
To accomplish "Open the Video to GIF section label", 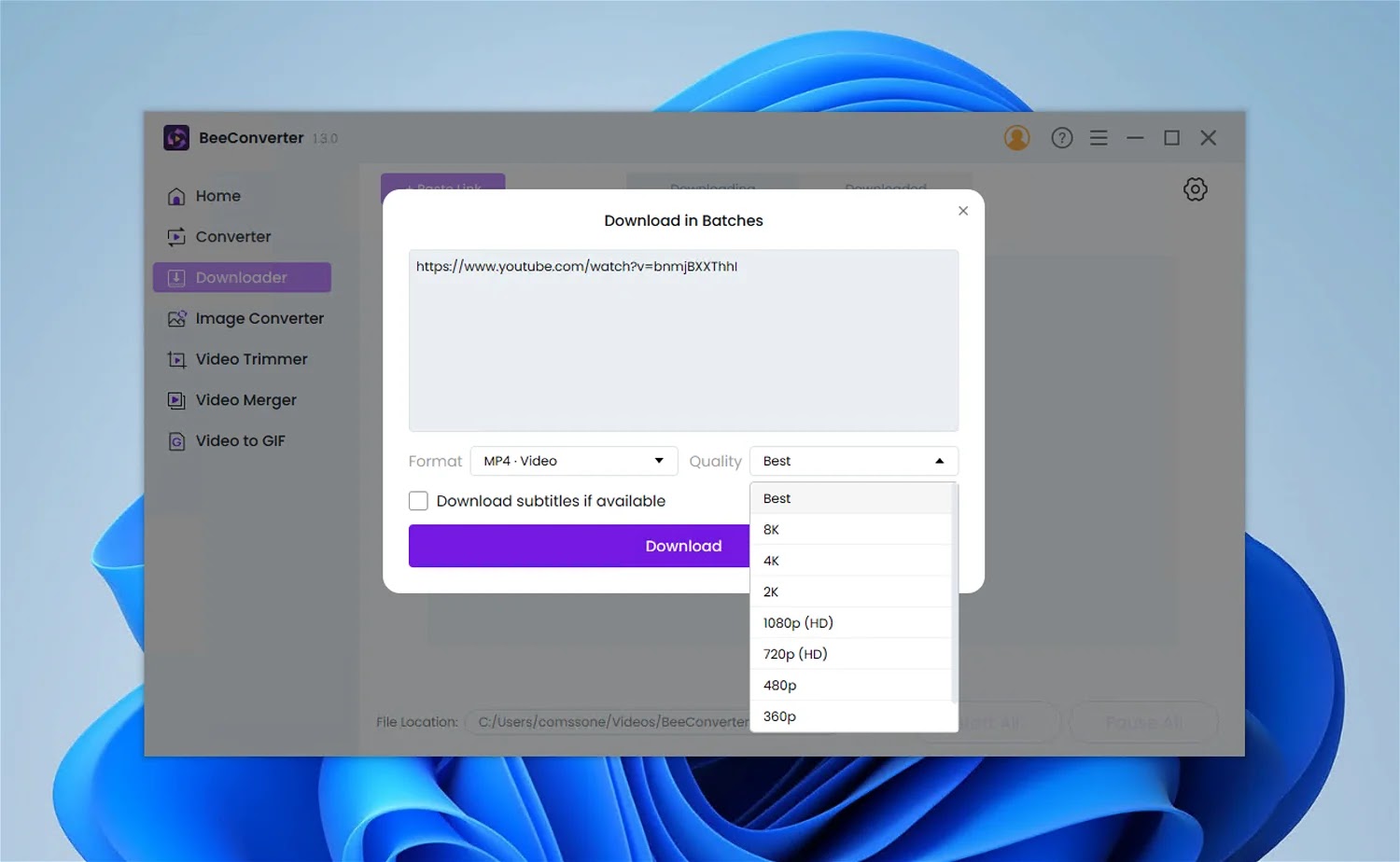I will [x=240, y=441].
